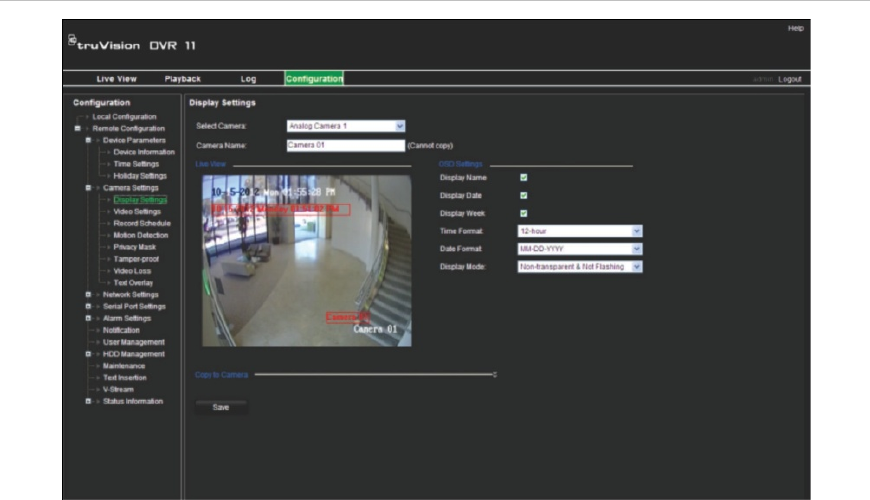
Task: Open Video Settings in the tree
Action: 137,211
